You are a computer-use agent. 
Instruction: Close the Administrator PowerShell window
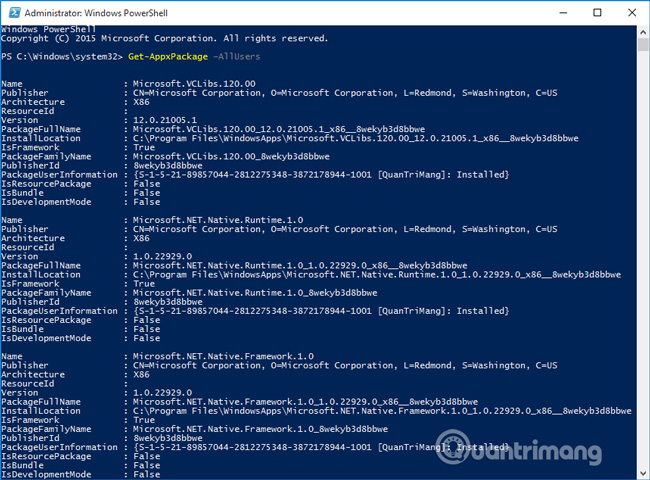click(x=632, y=13)
